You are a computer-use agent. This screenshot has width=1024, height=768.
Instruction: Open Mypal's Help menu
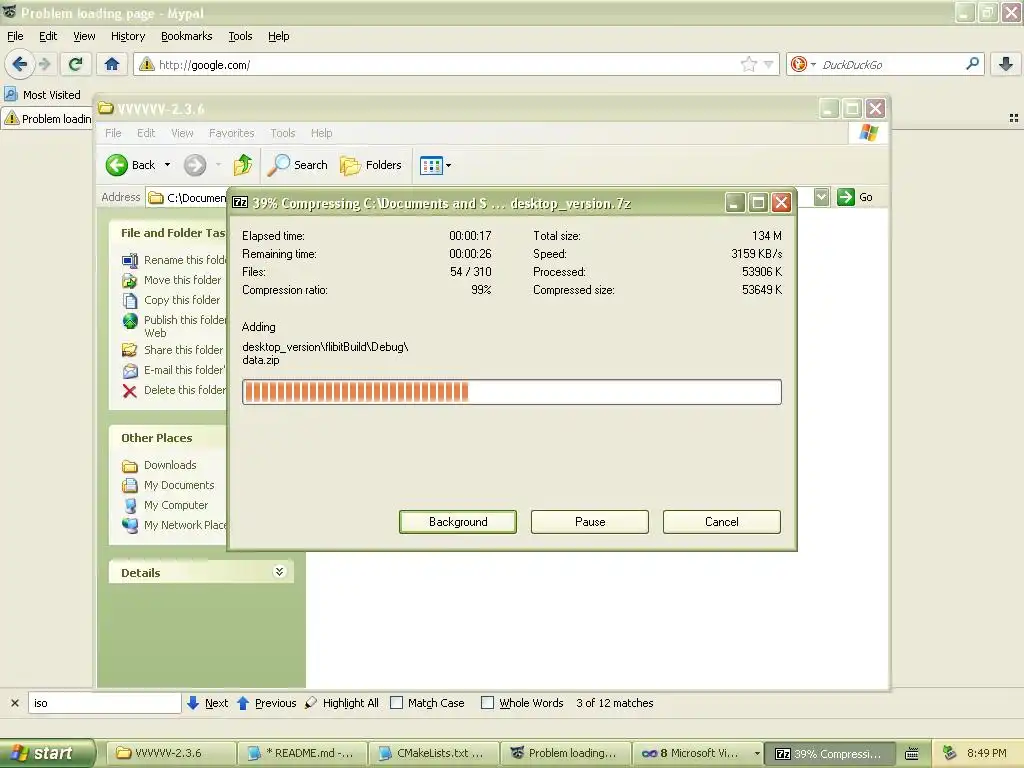[x=279, y=36]
